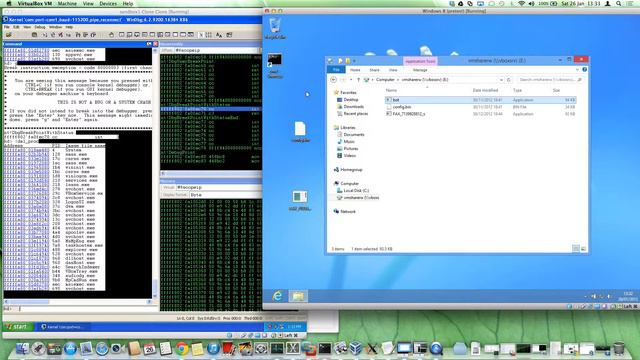
Task: Click the open-file folder icon in WinDbg toolbar
Action: (8, 35)
